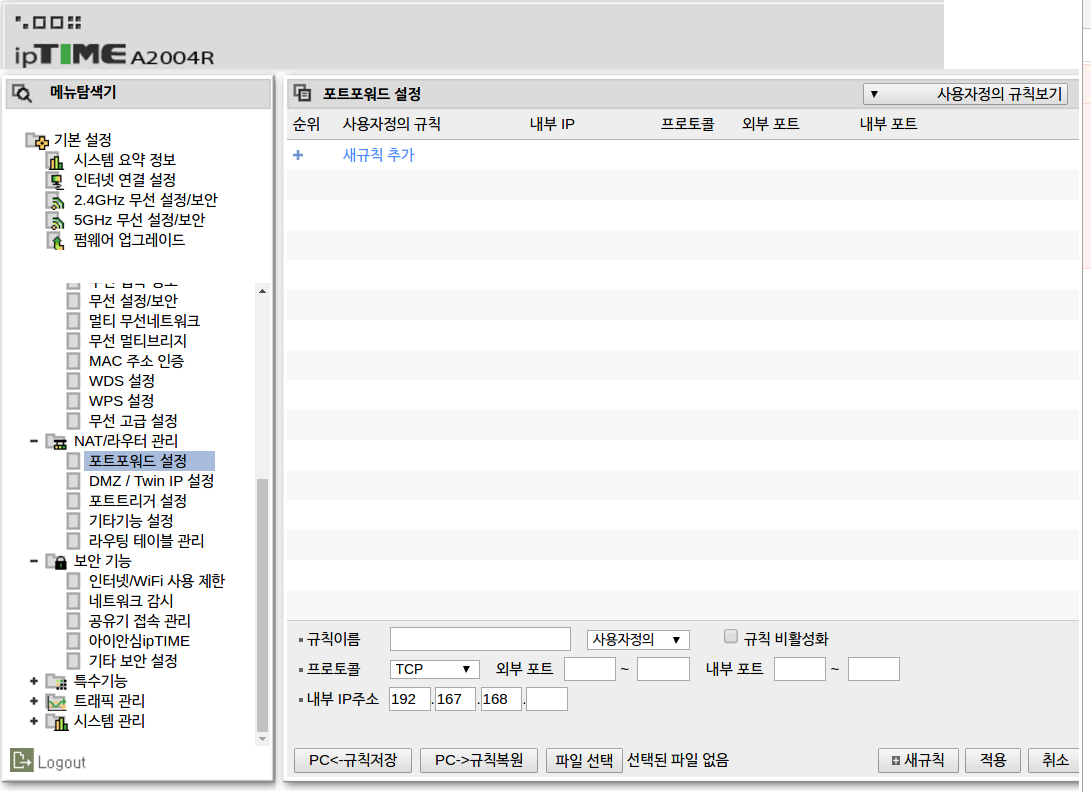
Task: Click the 적용 button
Action: tap(993, 761)
